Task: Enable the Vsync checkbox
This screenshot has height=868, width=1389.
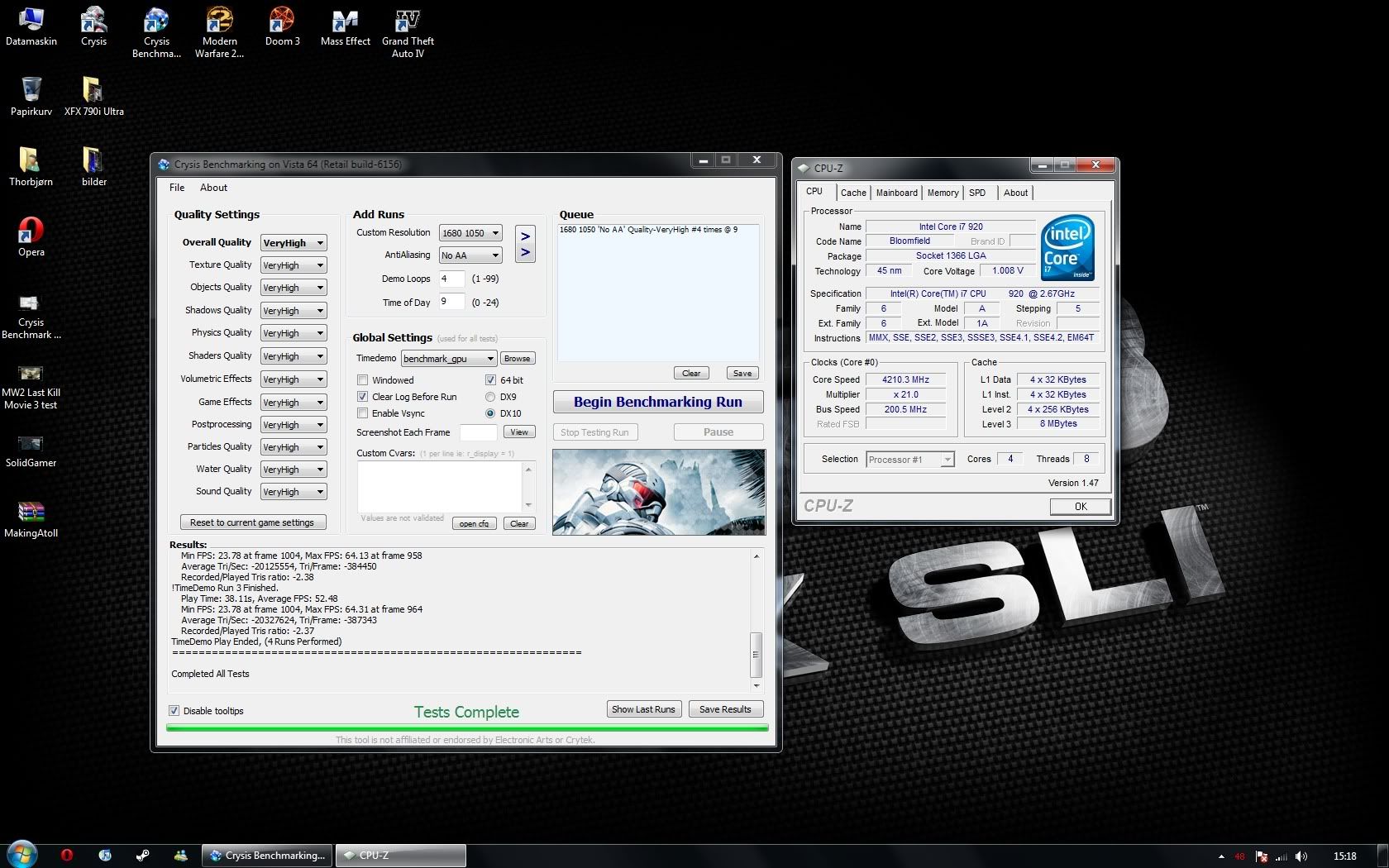Action: (x=362, y=413)
